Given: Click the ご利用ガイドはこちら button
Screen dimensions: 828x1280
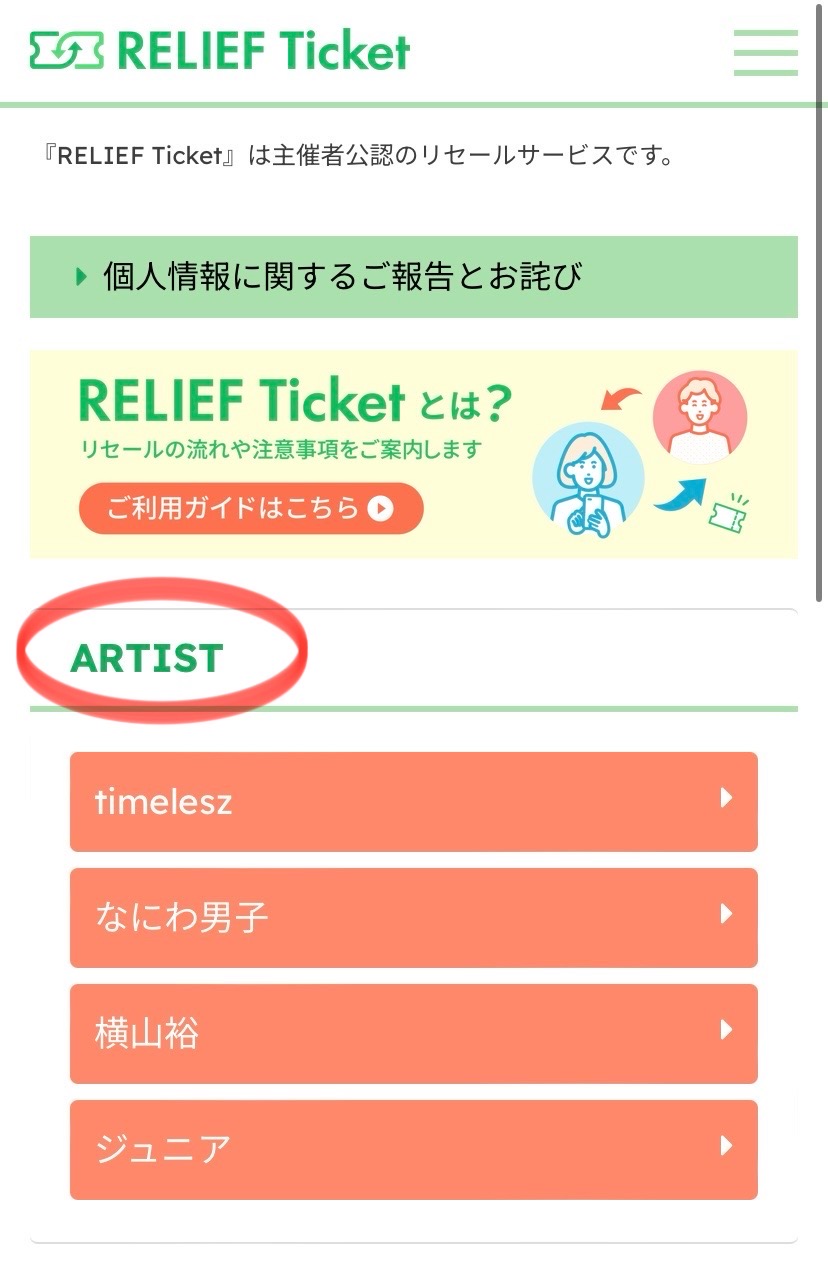Looking at the screenshot, I should coord(251,509).
